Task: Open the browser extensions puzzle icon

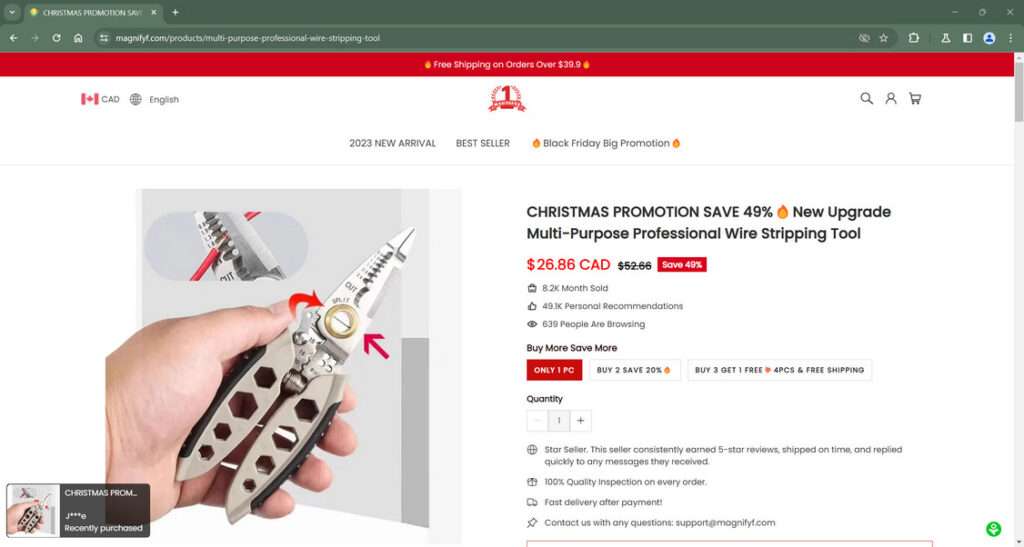Action: point(914,38)
